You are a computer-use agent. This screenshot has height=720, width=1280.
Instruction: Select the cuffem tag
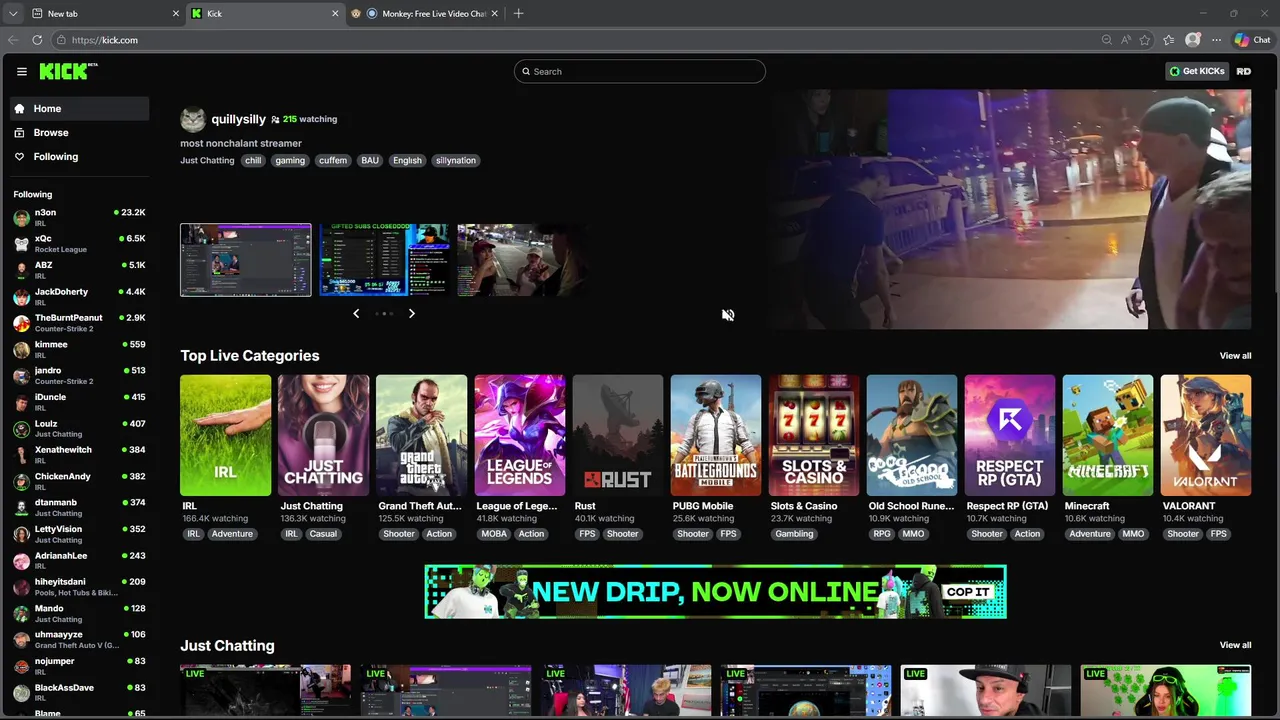pos(333,160)
